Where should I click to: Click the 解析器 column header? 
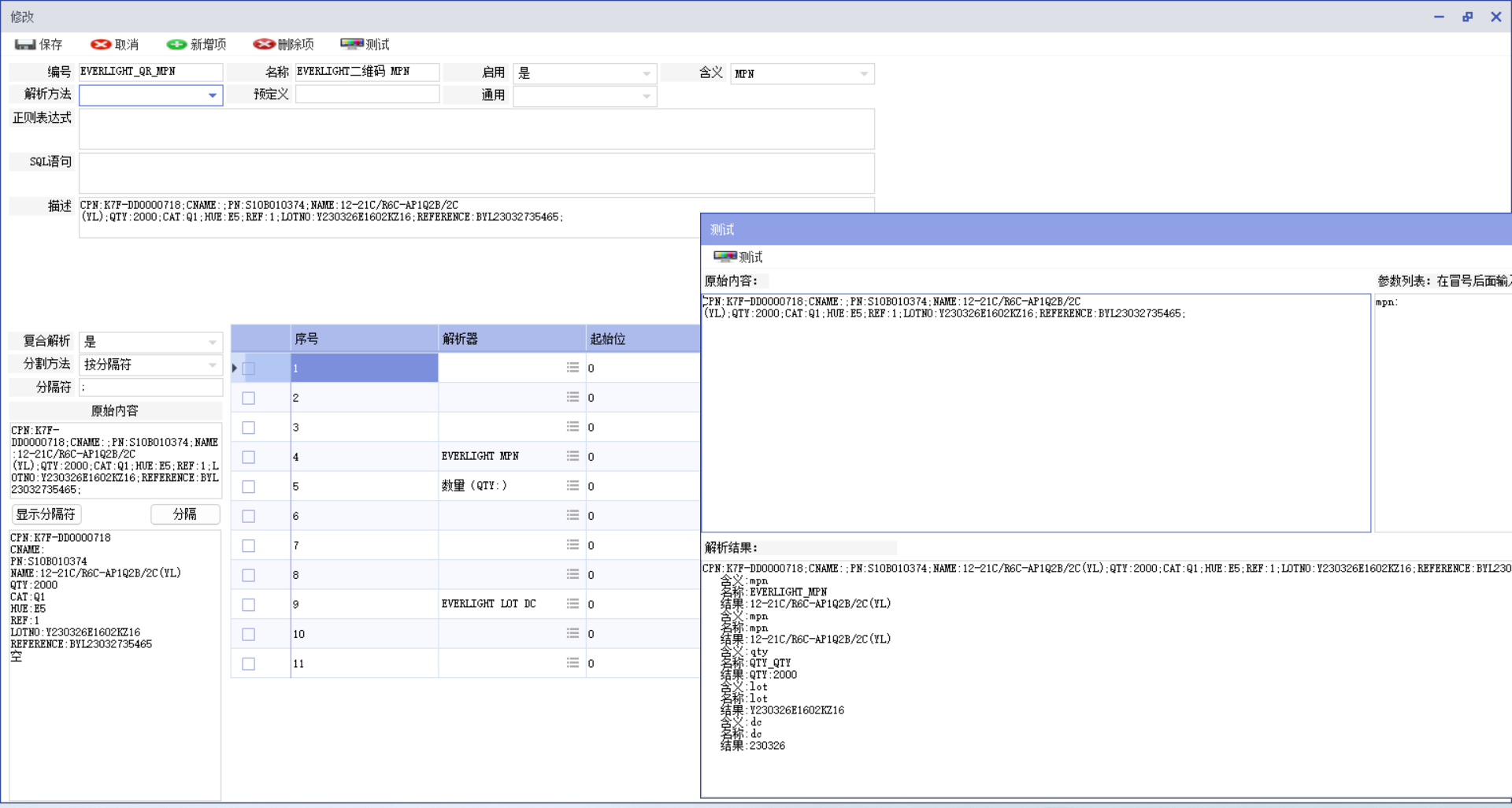[x=511, y=339]
